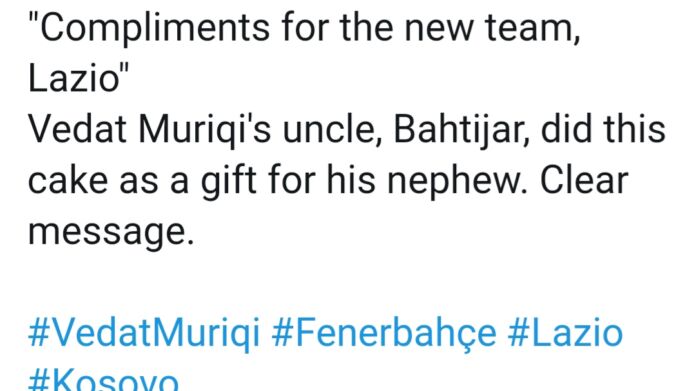The width and height of the screenshot is (696, 391).
Task: Click the phrase "new team" in the first line
Action: point(491,30)
